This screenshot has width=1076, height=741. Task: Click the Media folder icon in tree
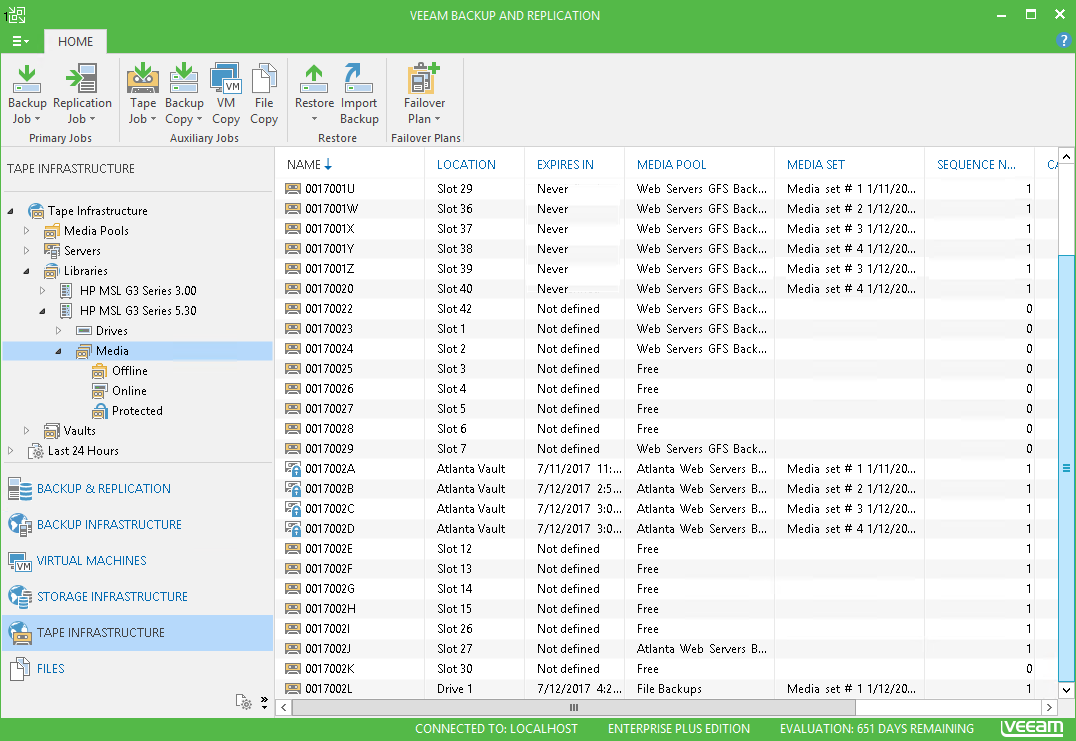(x=84, y=351)
